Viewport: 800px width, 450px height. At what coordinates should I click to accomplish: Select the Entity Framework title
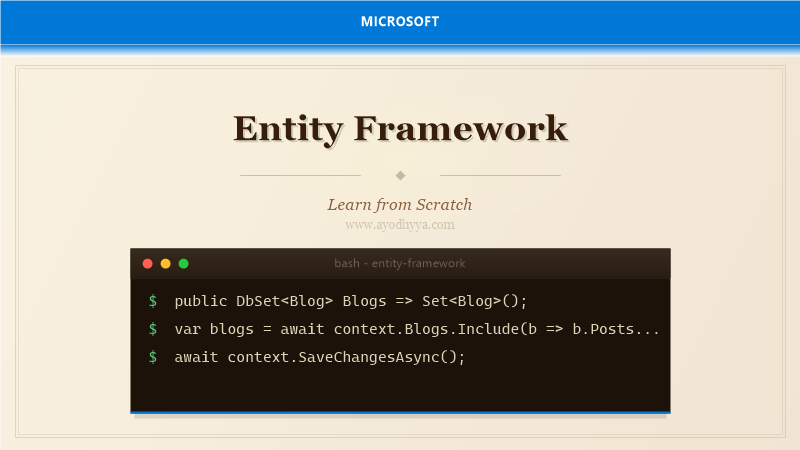[x=401, y=129]
